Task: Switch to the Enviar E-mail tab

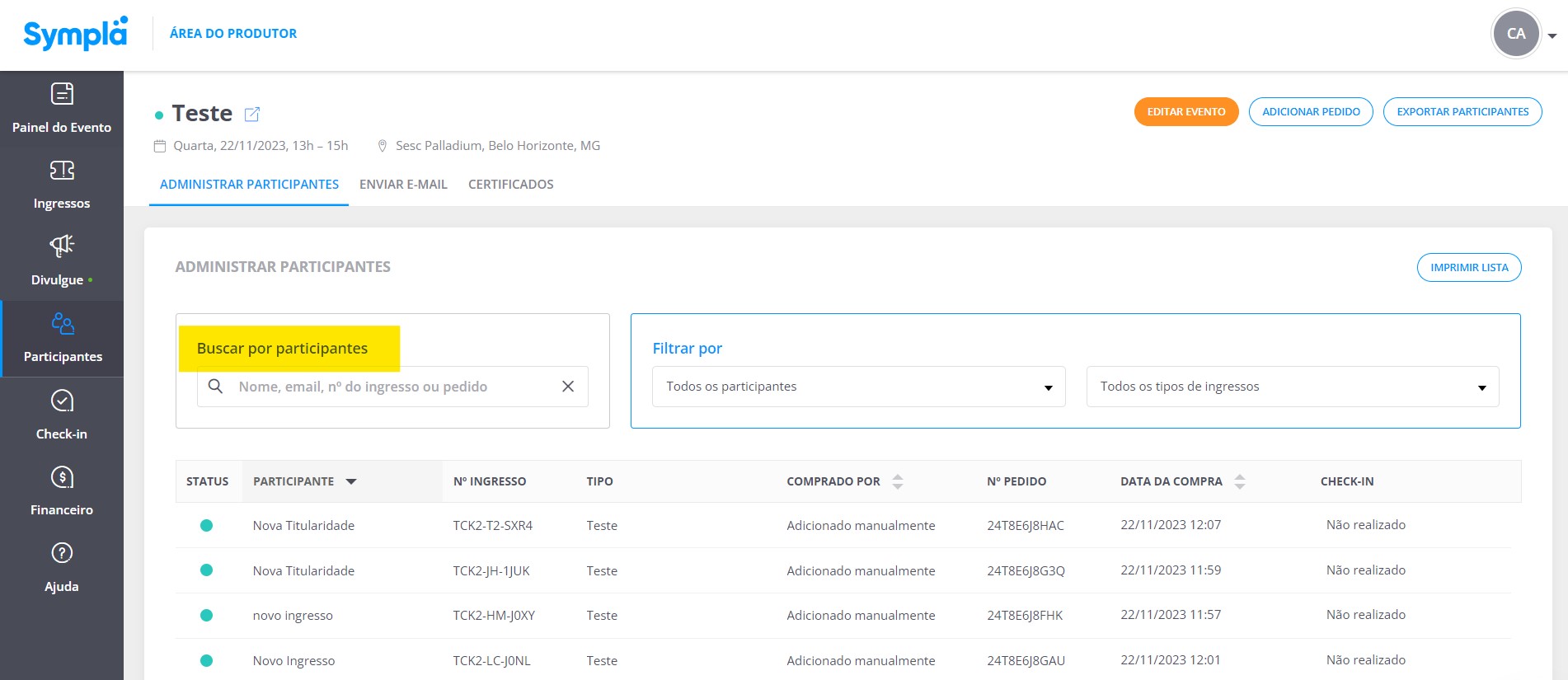Action: (x=403, y=185)
